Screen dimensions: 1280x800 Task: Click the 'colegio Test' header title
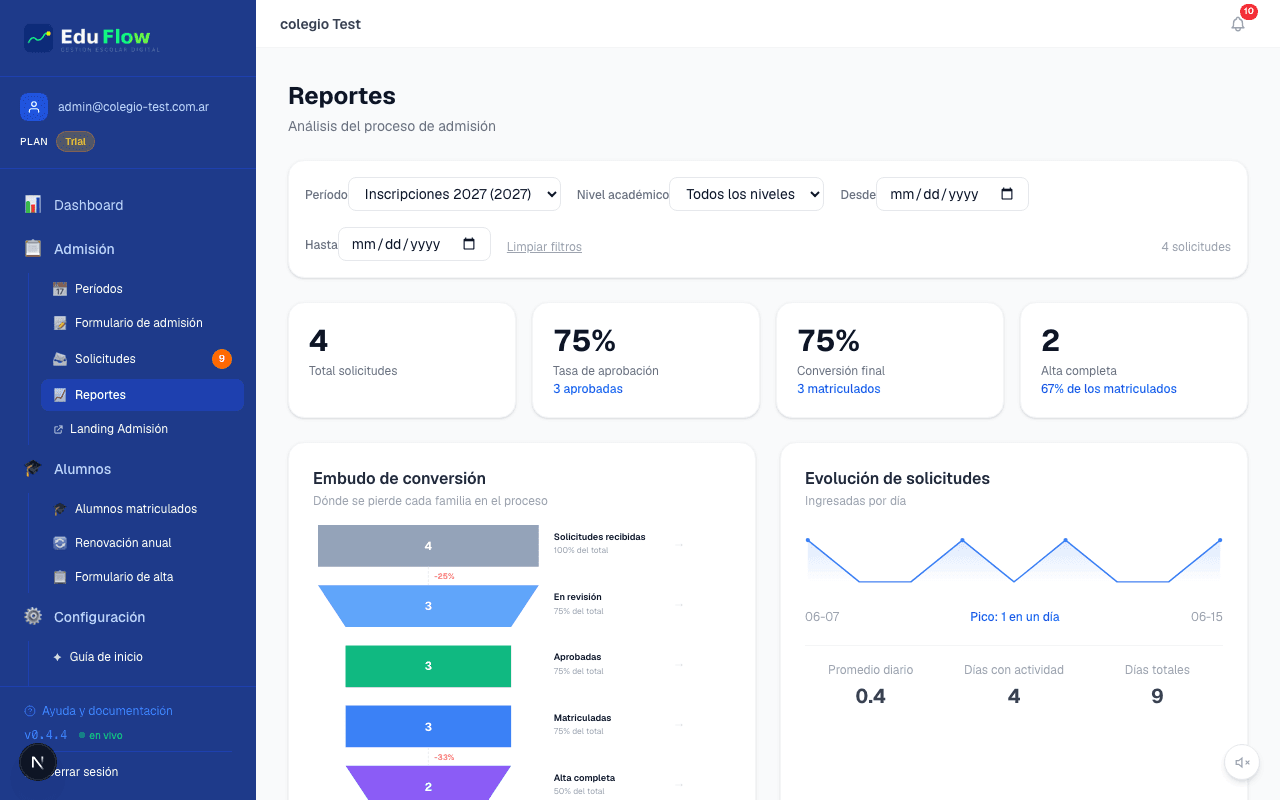320,24
